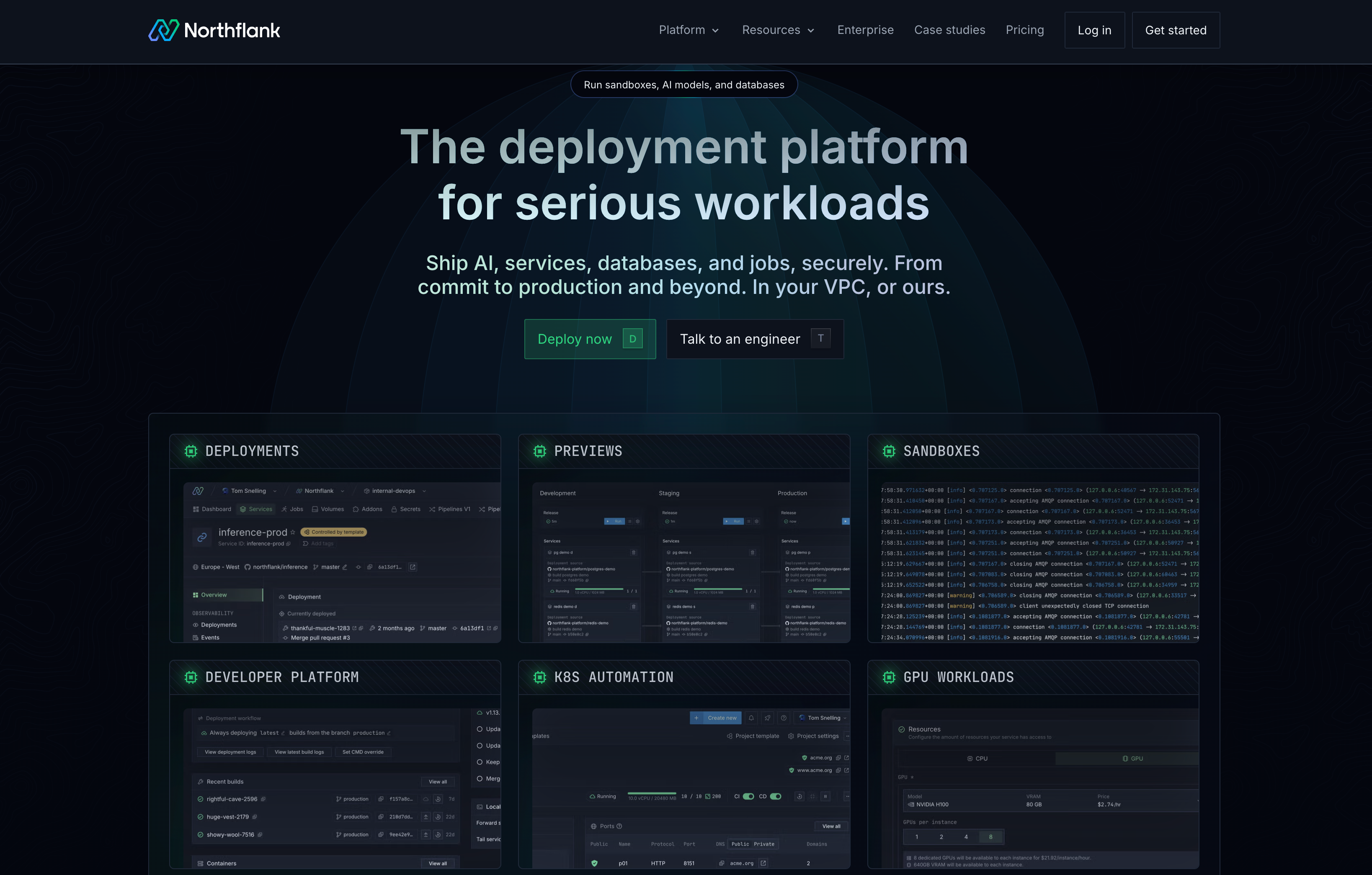Screen dimensions: 1372x875
Task: Open Project settings via the gear icon
Action: tap(791, 736)
